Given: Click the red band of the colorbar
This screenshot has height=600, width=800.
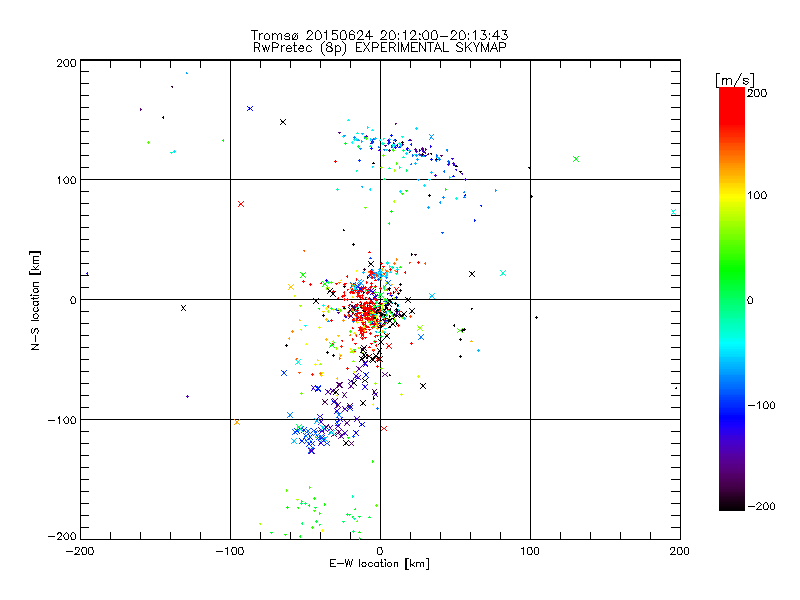Looking at the screenshot, I should pos(732,120).
